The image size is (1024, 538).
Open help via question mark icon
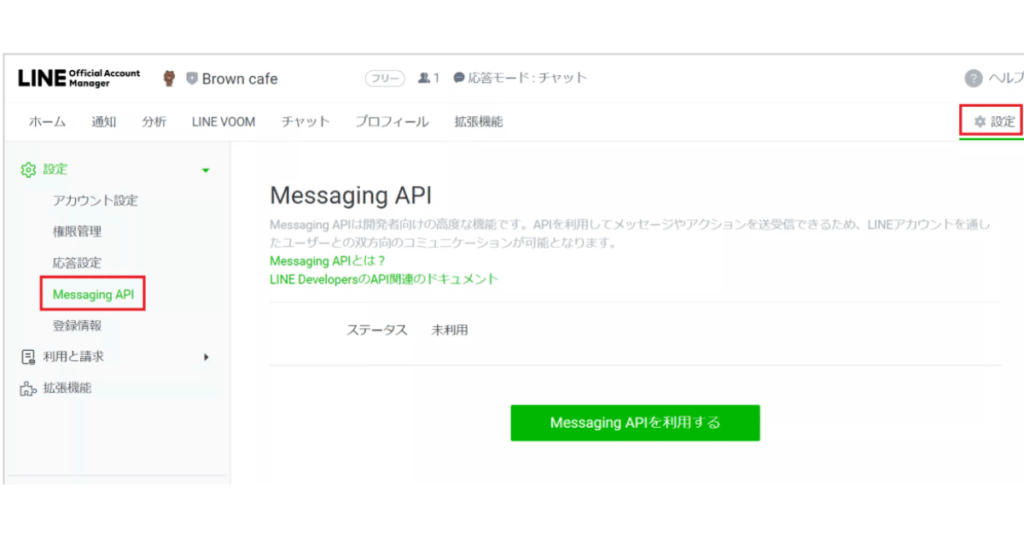point(973,78)
